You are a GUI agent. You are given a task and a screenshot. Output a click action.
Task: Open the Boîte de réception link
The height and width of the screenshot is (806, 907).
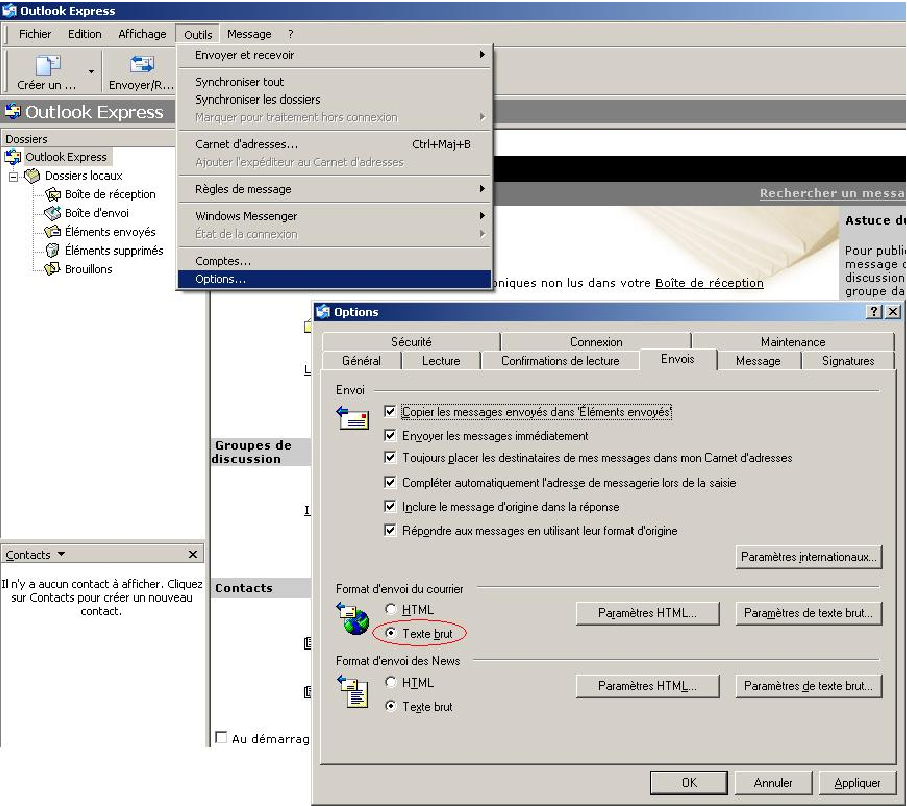pos(709,283)
